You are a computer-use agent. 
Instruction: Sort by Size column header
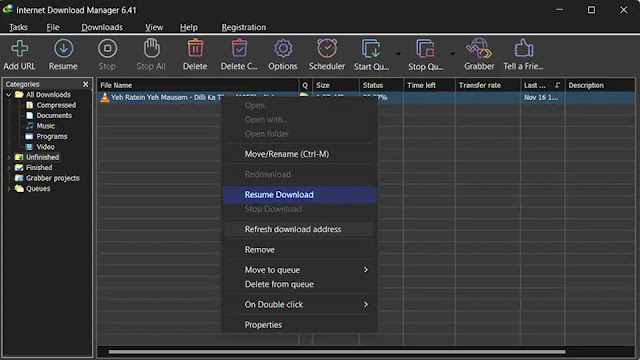tap(336, 85)
